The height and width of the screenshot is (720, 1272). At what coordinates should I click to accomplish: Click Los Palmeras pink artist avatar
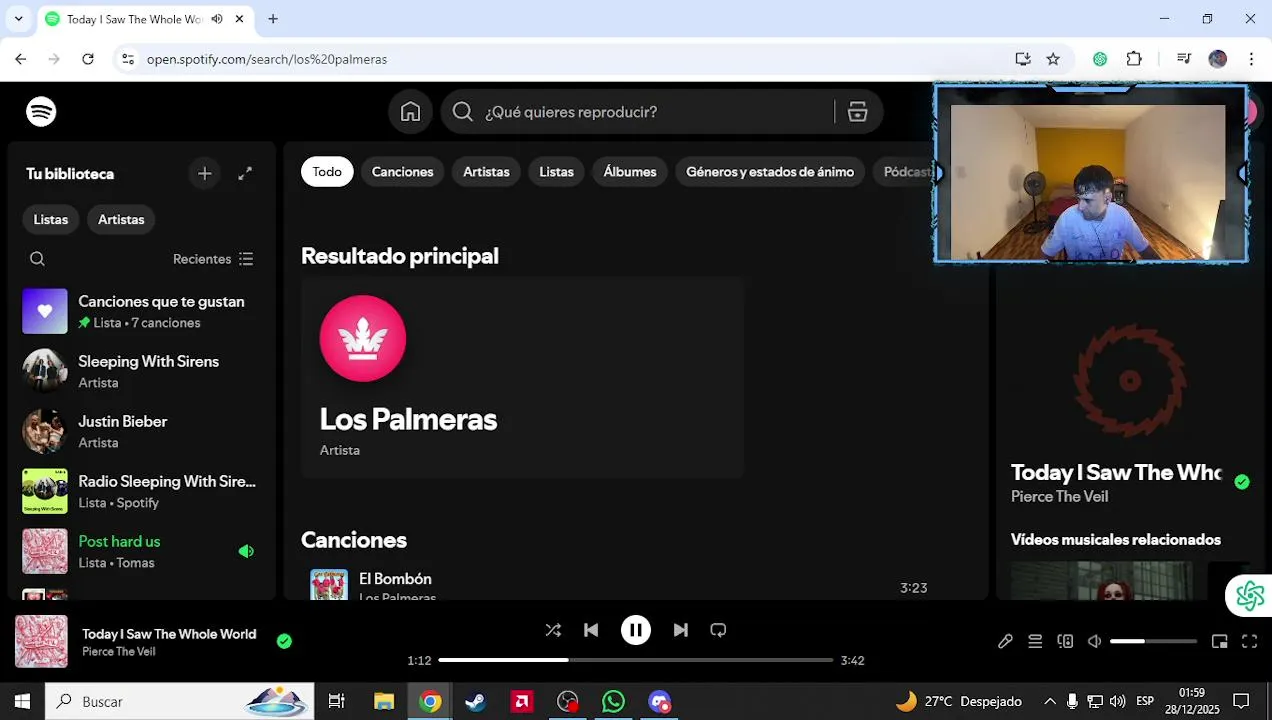point(363,338)
